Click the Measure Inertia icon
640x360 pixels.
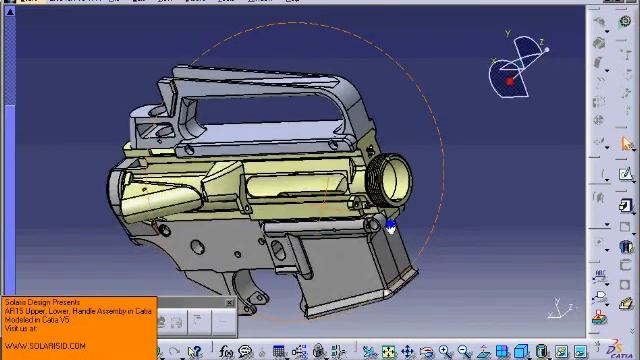(599, 318)
